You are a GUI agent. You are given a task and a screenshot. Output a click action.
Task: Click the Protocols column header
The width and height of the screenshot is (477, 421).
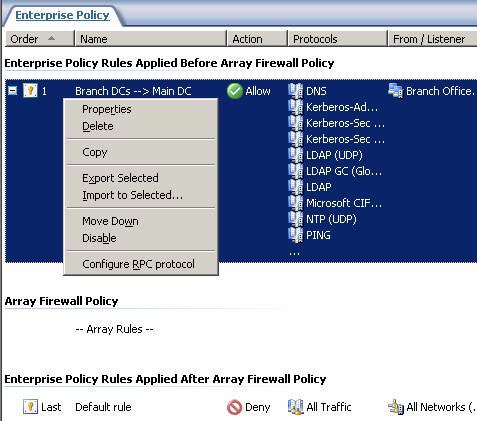(x=337, y=39)
